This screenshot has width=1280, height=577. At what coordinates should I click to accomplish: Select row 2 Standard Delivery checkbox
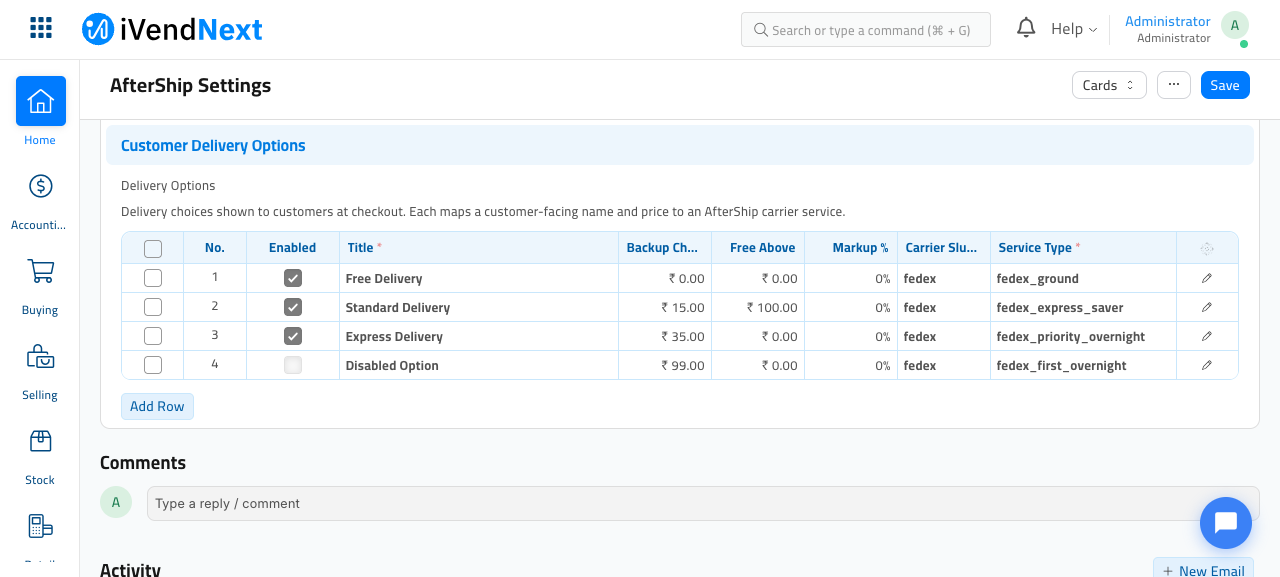[x=153, y=307]
